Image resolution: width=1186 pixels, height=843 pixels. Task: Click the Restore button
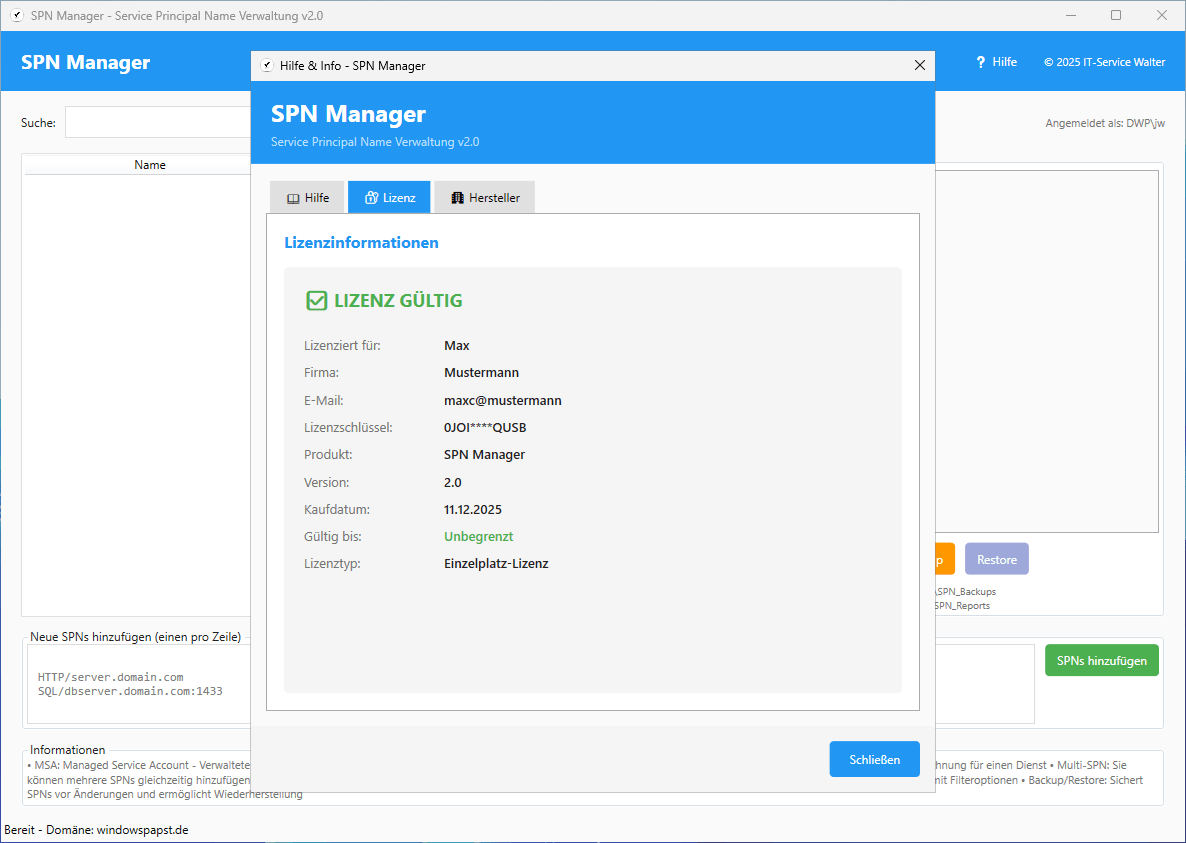pos(996,560)
